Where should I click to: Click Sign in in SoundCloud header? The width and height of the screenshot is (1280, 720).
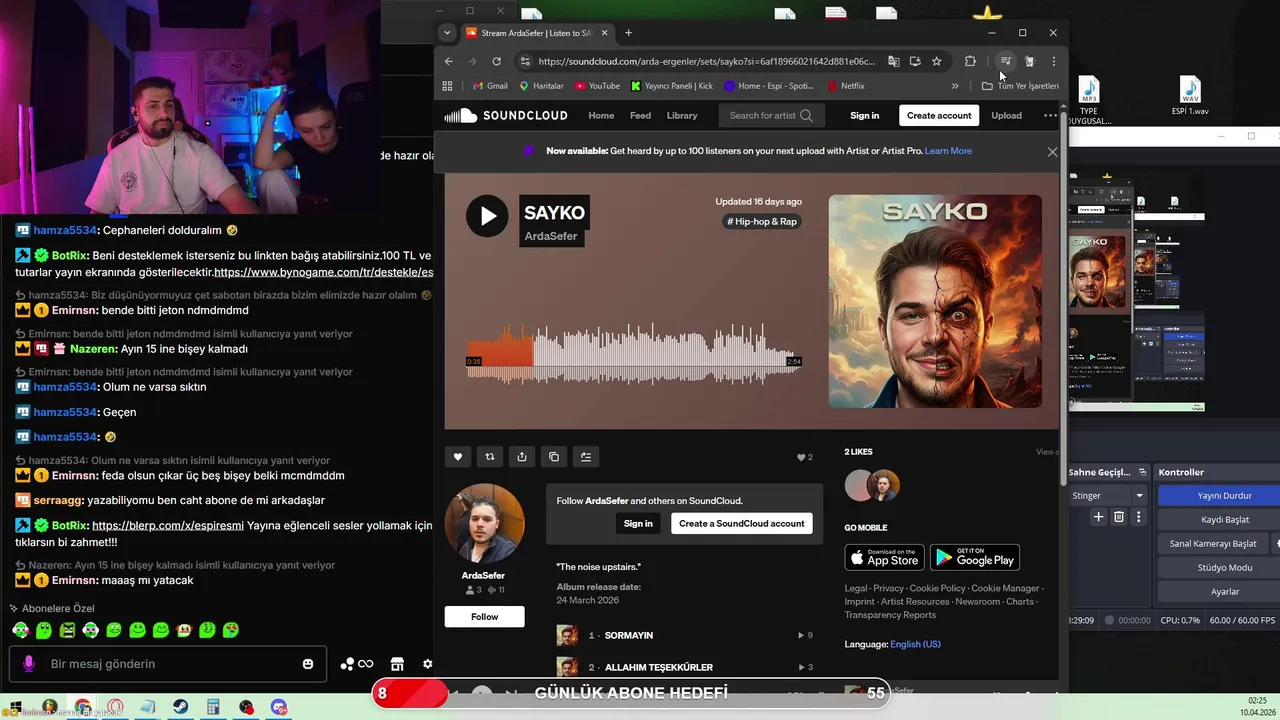pos(864,115)
